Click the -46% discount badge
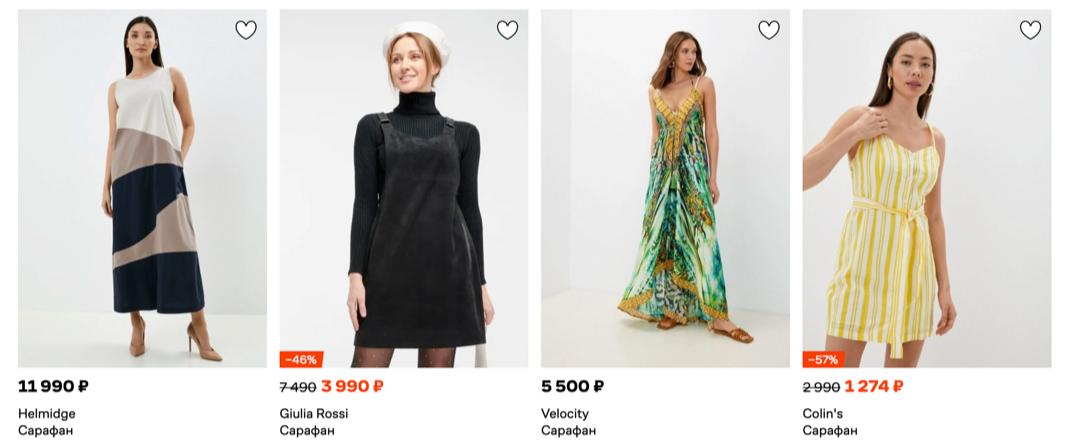Screen dimensions: 1080x443 300,359
